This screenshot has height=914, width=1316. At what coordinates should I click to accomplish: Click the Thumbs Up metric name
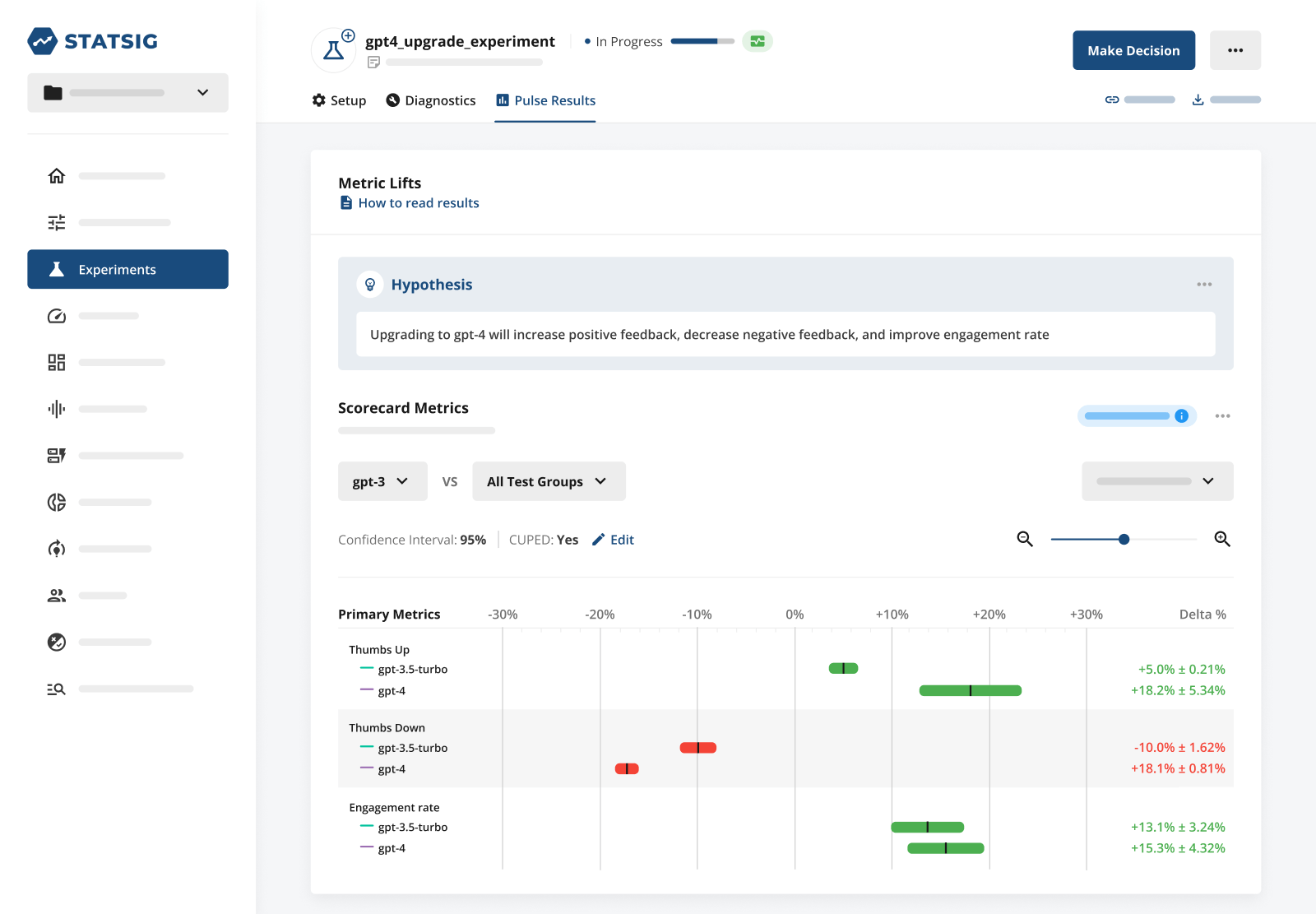point(379,650)
